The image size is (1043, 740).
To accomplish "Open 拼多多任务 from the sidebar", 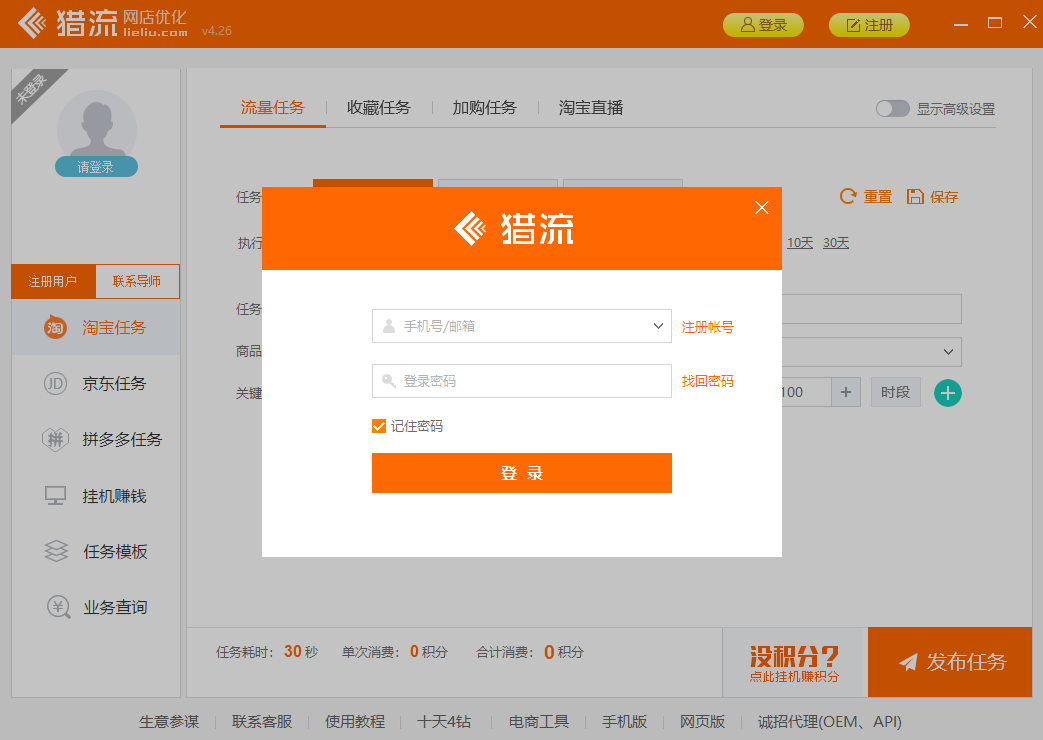I will pyautogui.click(x=96, y=439).
